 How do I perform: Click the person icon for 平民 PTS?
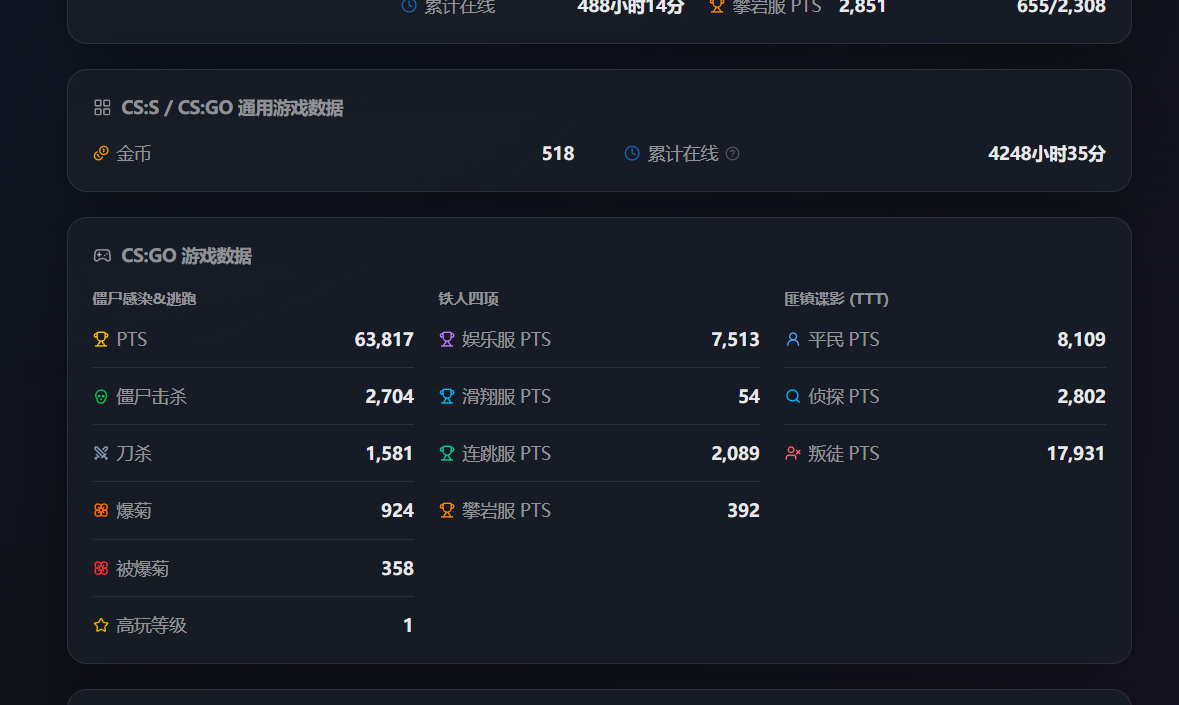pos(793,339)
